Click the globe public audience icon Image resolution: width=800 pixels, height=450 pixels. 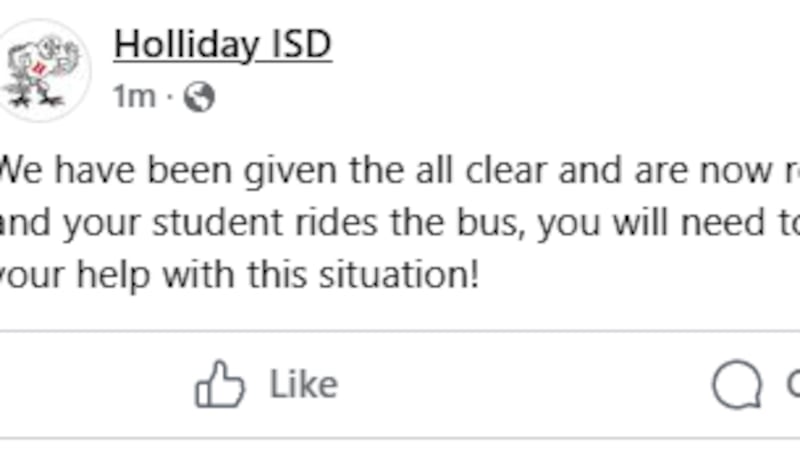pyautogui.click(x=199, y=97)
